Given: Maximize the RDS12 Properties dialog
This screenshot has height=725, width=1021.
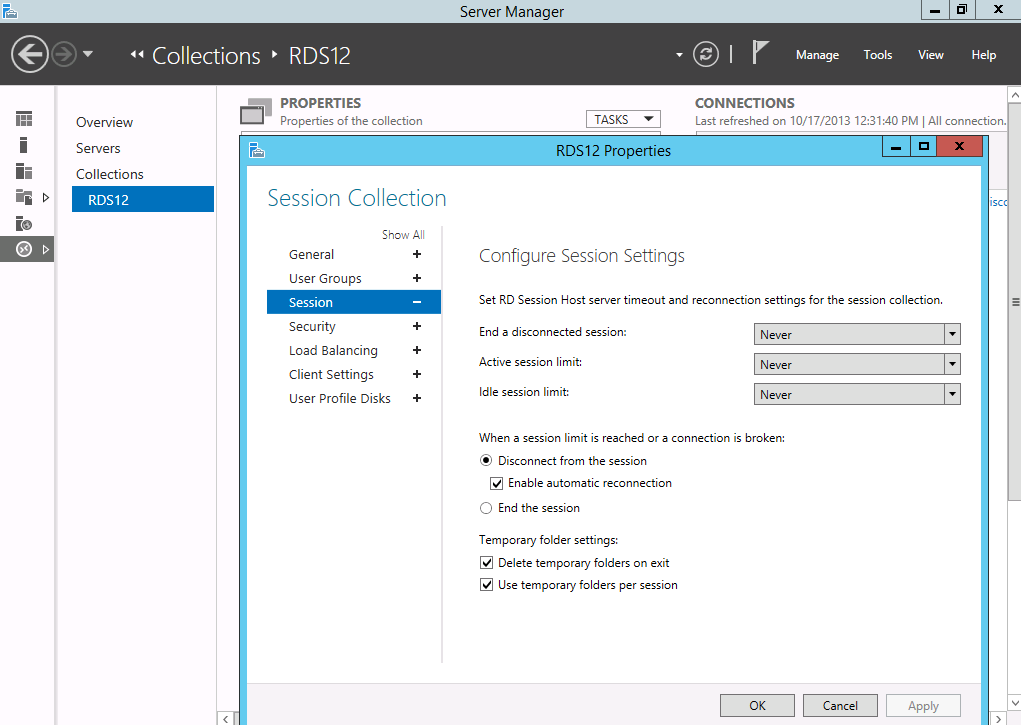Looking at the screenshot, I should coord(923,147).
